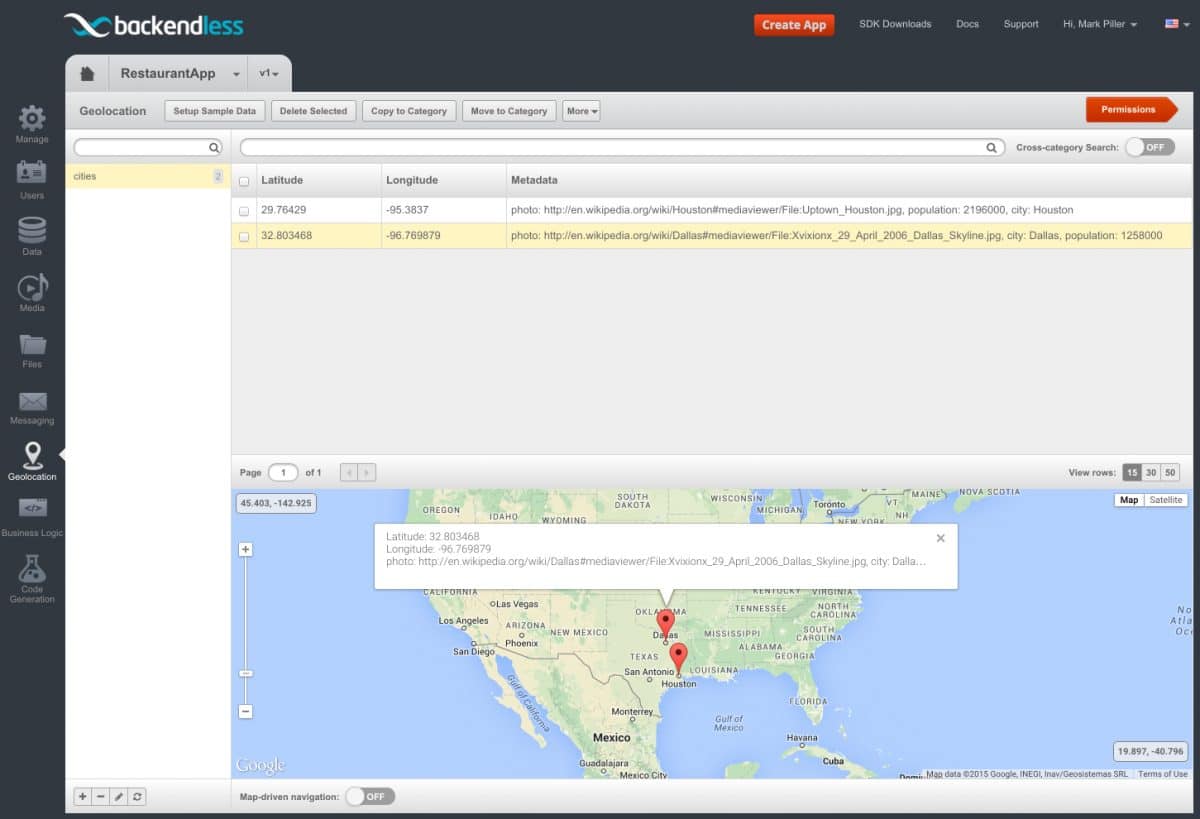The width and height of the screenshot is (1200, 819).
Task: Zoom in the map with plus control
Action: click(246, 549)
